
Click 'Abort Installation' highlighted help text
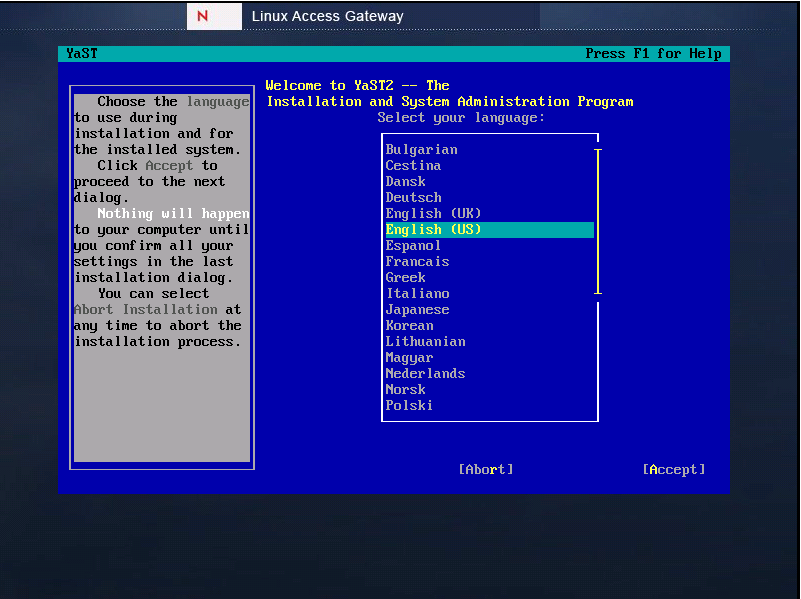[146, 310]
